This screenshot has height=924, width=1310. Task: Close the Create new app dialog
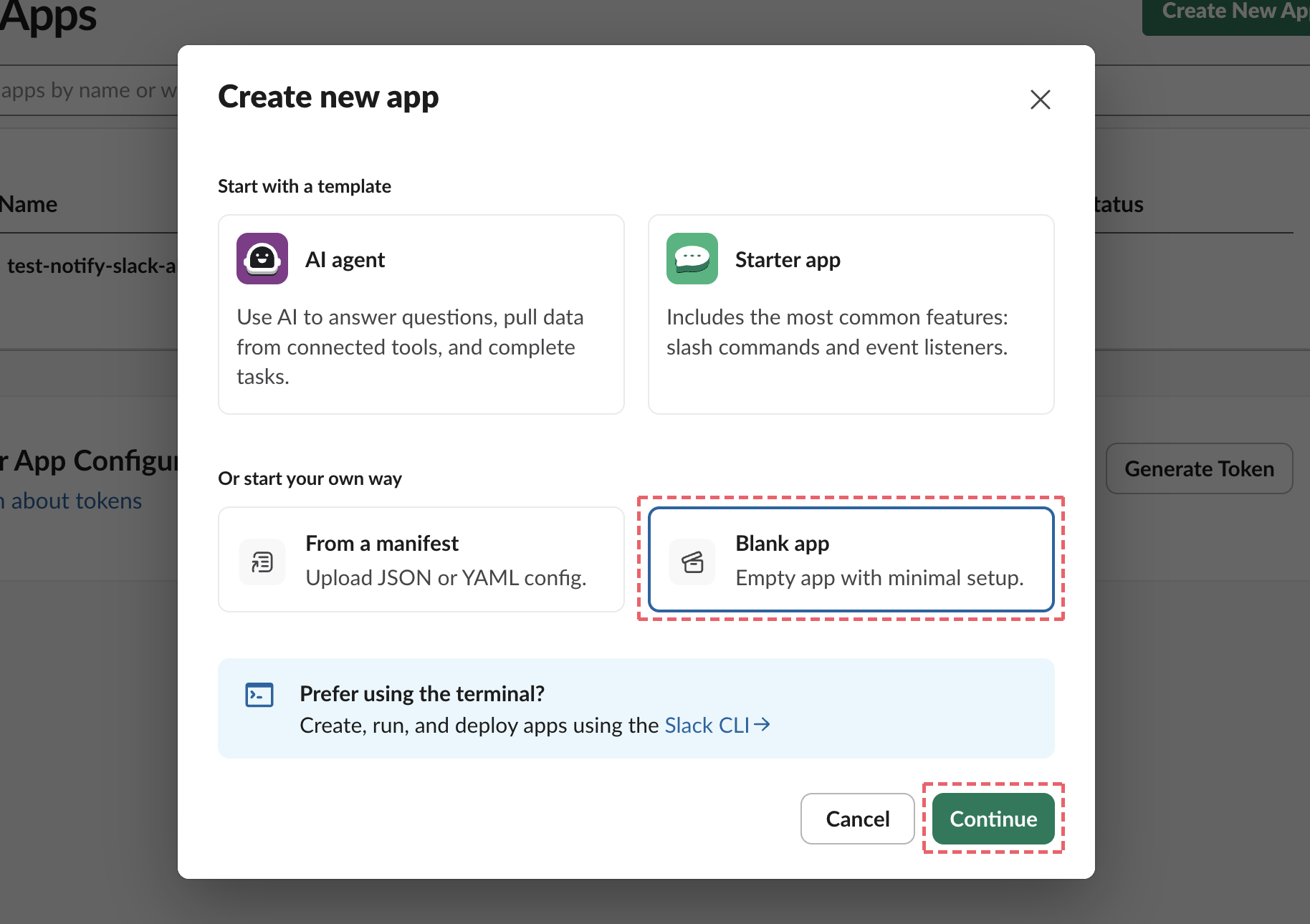[x=1041, y=100]
